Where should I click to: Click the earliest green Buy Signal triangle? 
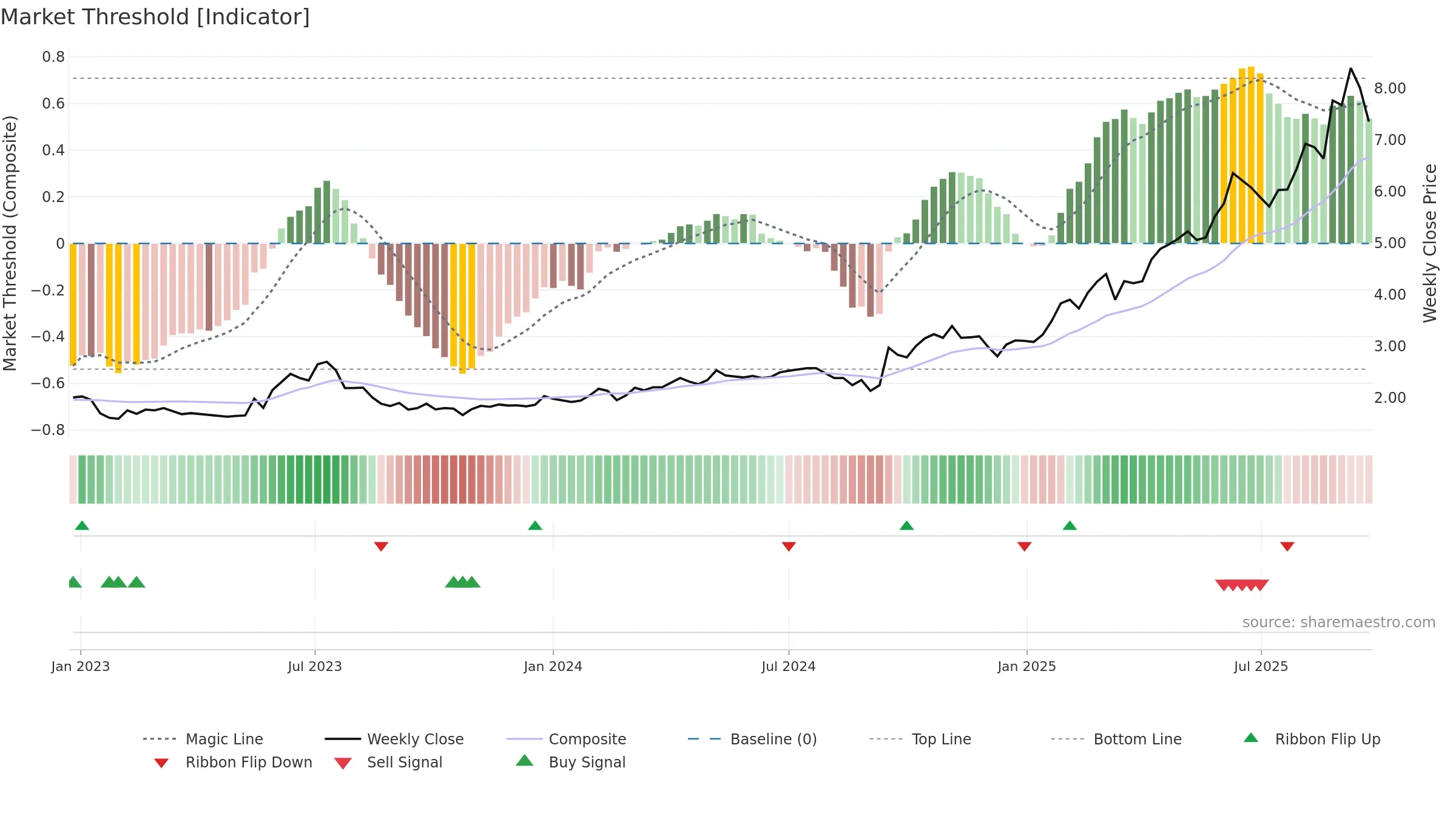(x=73, y=582)
